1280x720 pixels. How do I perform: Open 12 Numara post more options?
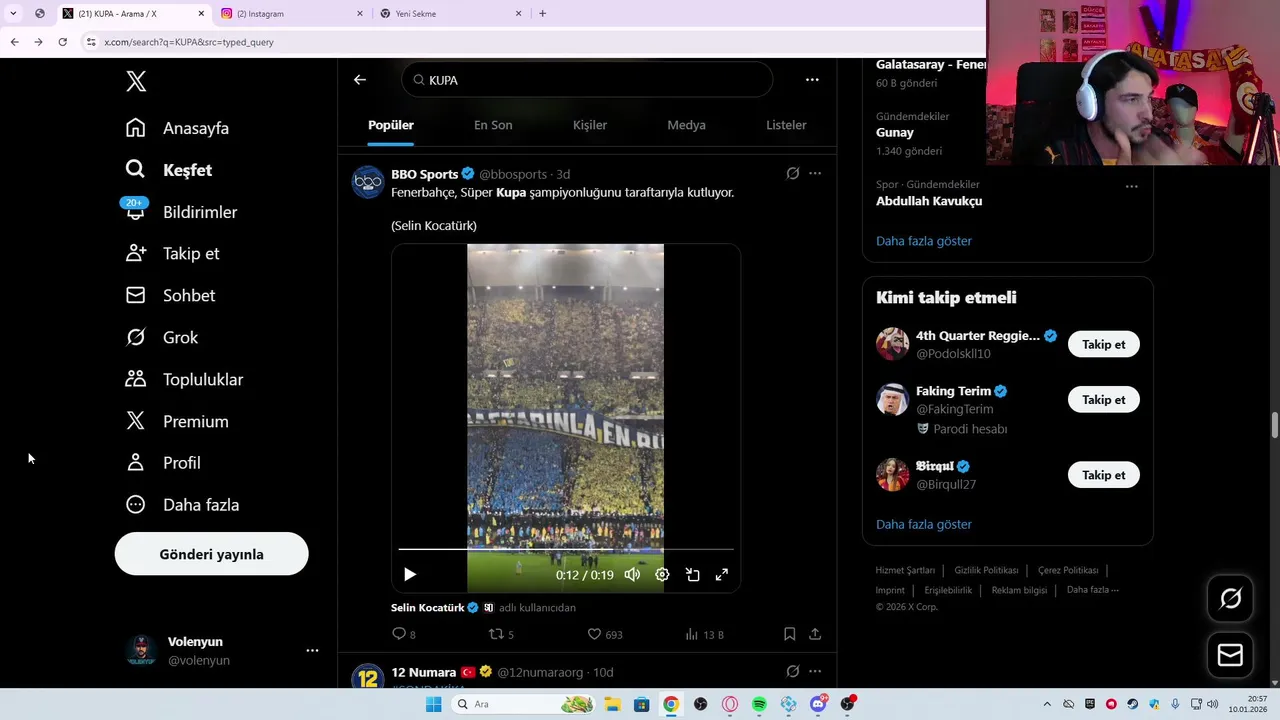pyautogui.click(x=815, y=671)
